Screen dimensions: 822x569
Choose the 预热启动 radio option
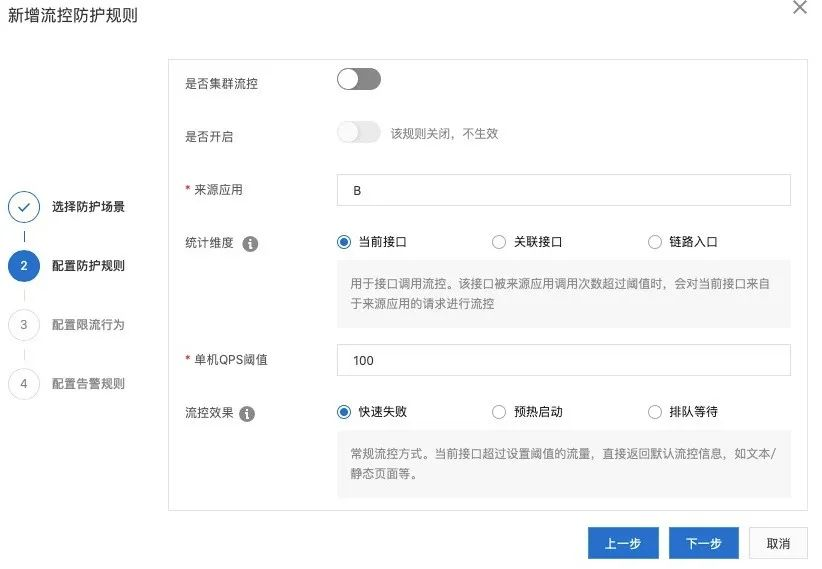click(499, 412)
